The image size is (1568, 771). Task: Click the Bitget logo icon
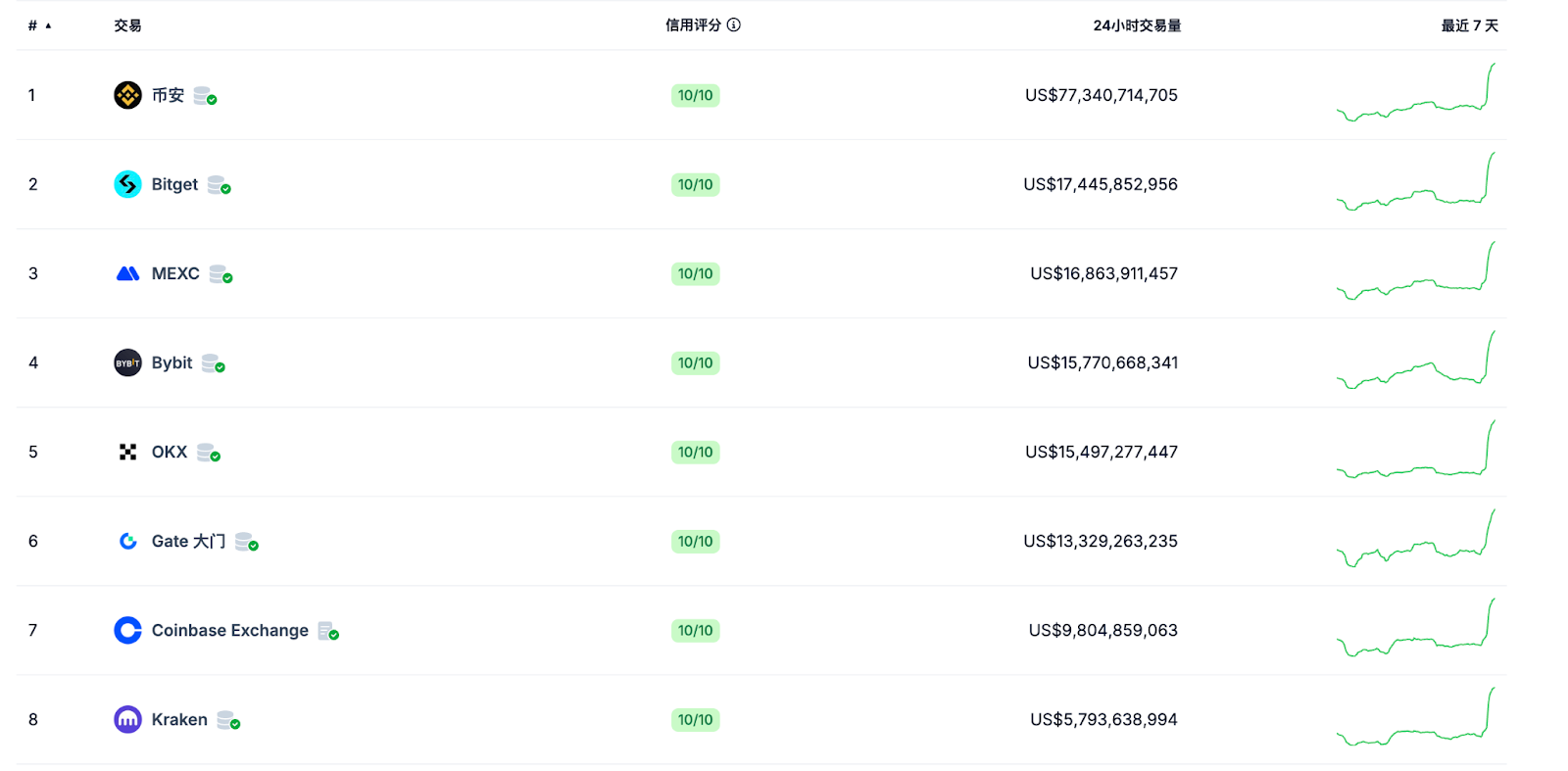127,184
